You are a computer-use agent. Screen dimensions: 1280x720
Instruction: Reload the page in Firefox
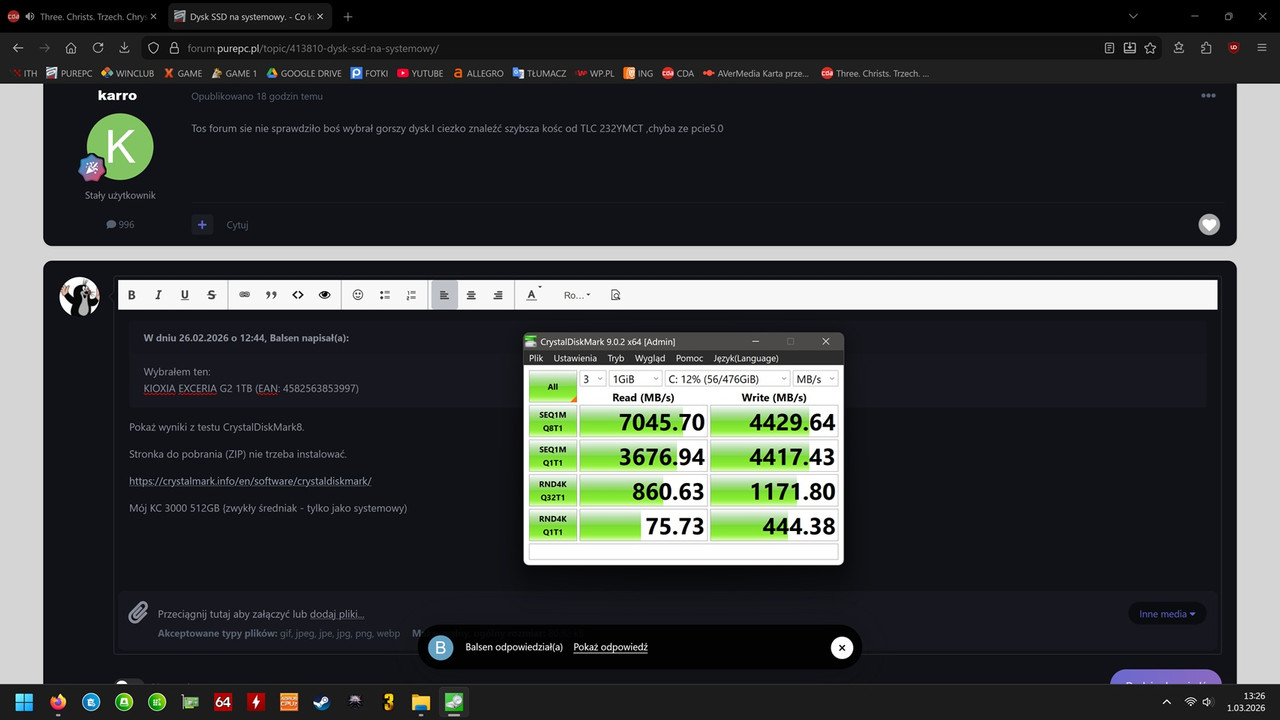click(97, 47)
